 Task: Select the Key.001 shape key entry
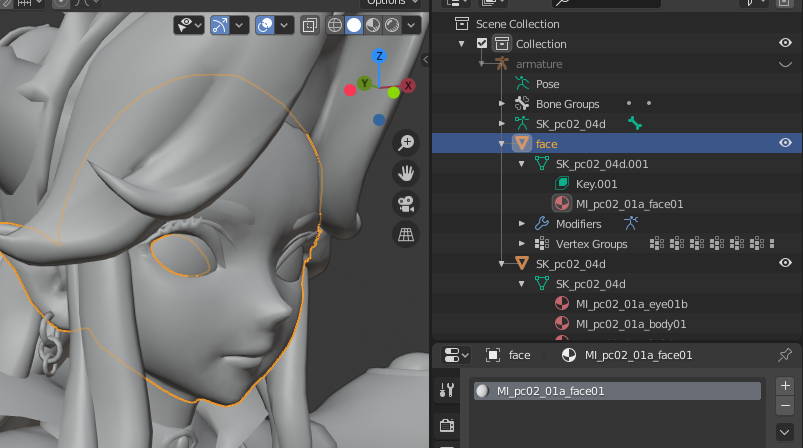(x=596, y=184)
